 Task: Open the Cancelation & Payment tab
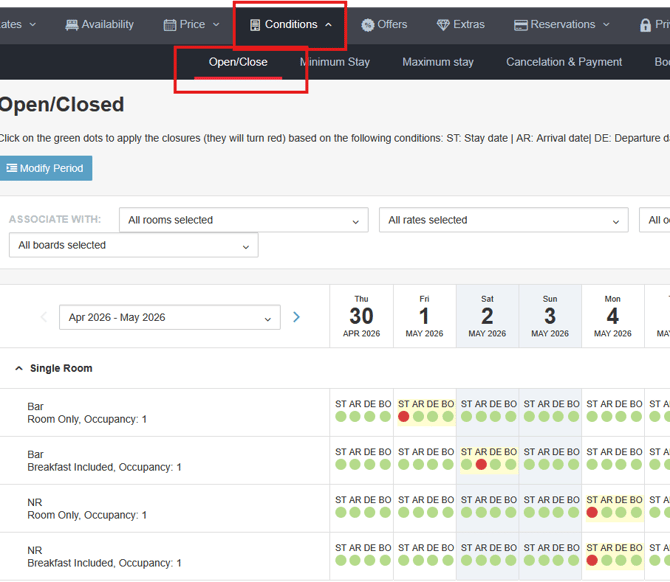tap(564, 62)
